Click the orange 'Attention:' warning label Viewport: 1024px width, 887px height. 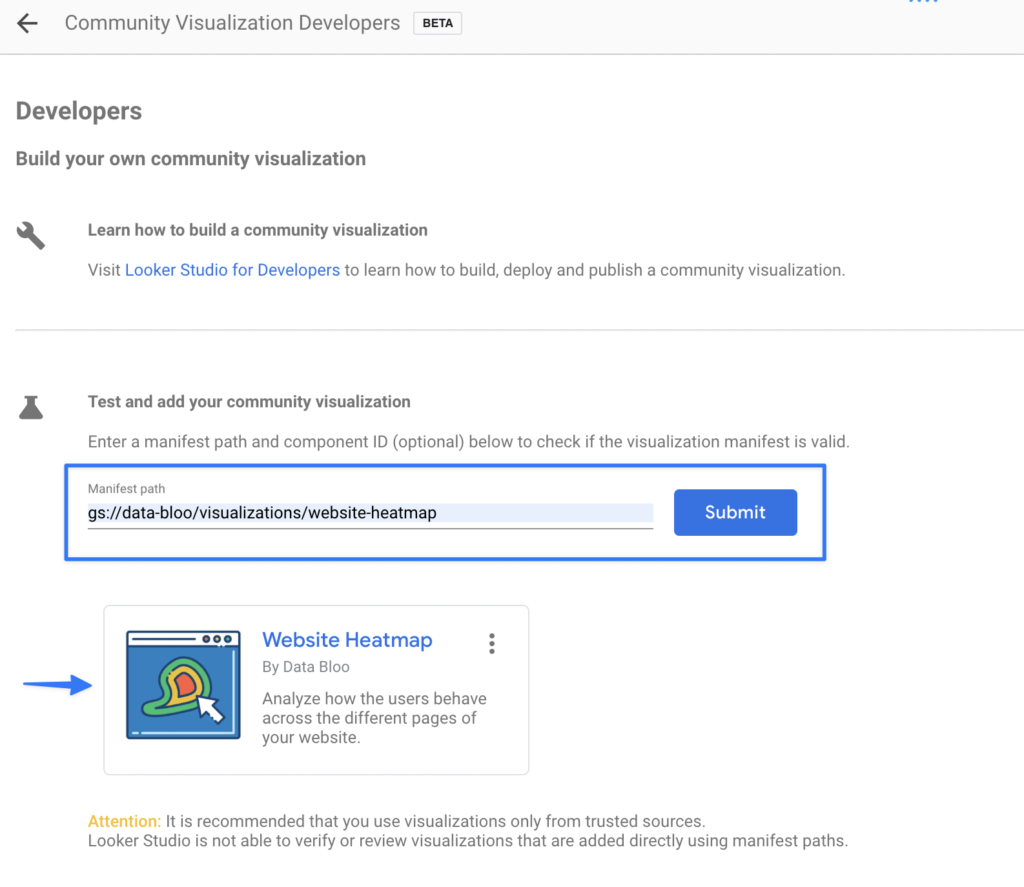tap(124, 821)
